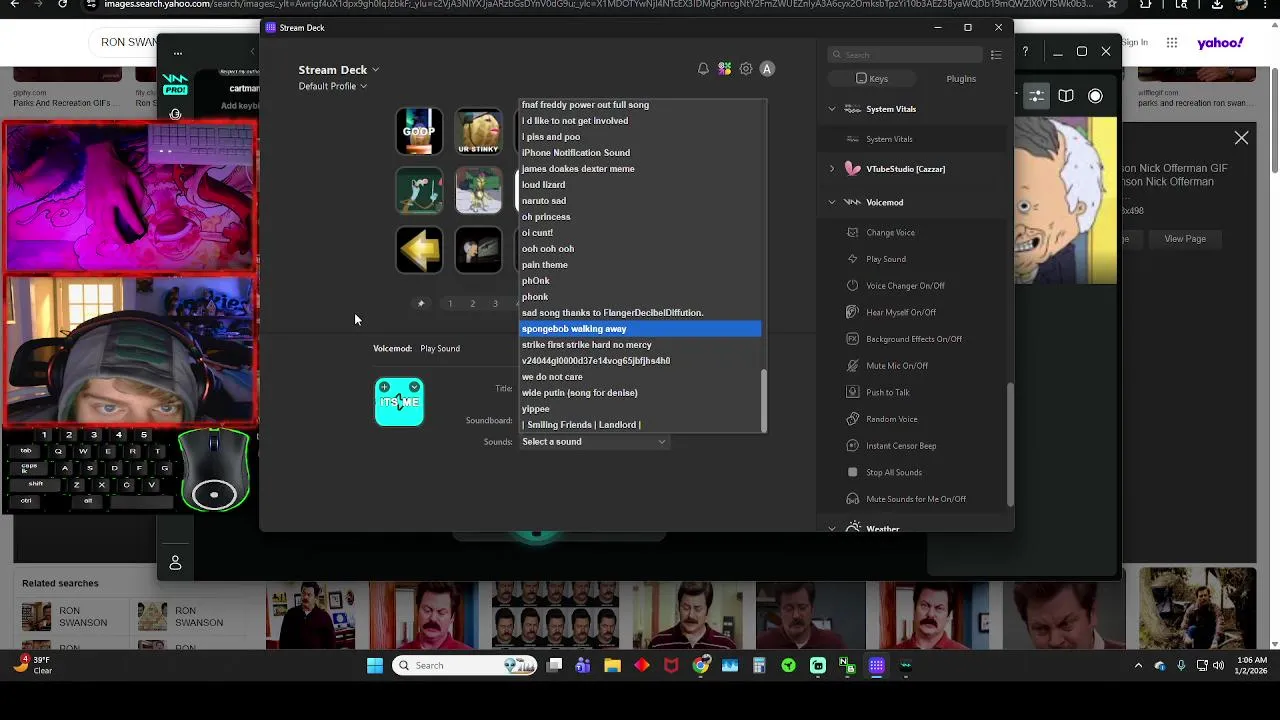Choose 'iPhone Notification Sound' from list
This screenshot has height=720, width=1280.
point(640,153)
